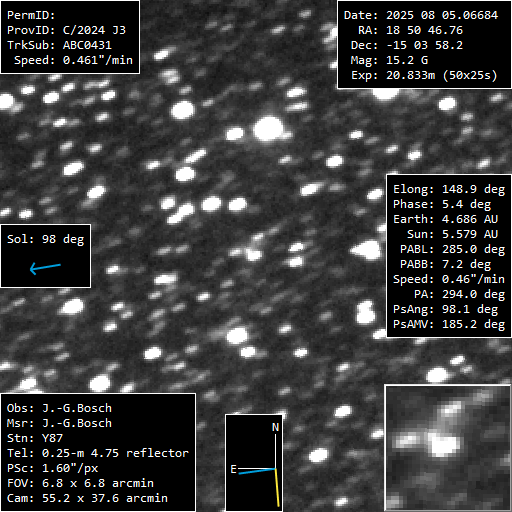Click the zoomed comet inset thumbnail
Viewport: 512px width, 512px height.
(x=448, y=448)
